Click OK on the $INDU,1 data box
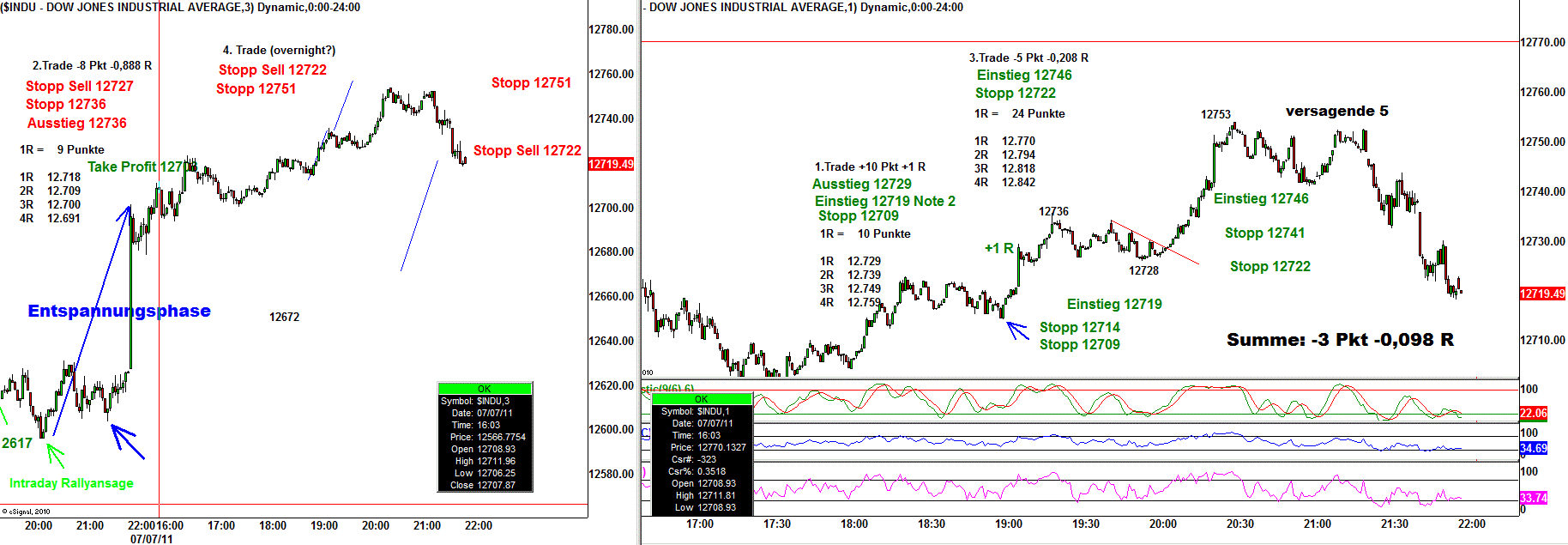The width and height of the screenshot is (1568, 545). click(x=701, y=399)
